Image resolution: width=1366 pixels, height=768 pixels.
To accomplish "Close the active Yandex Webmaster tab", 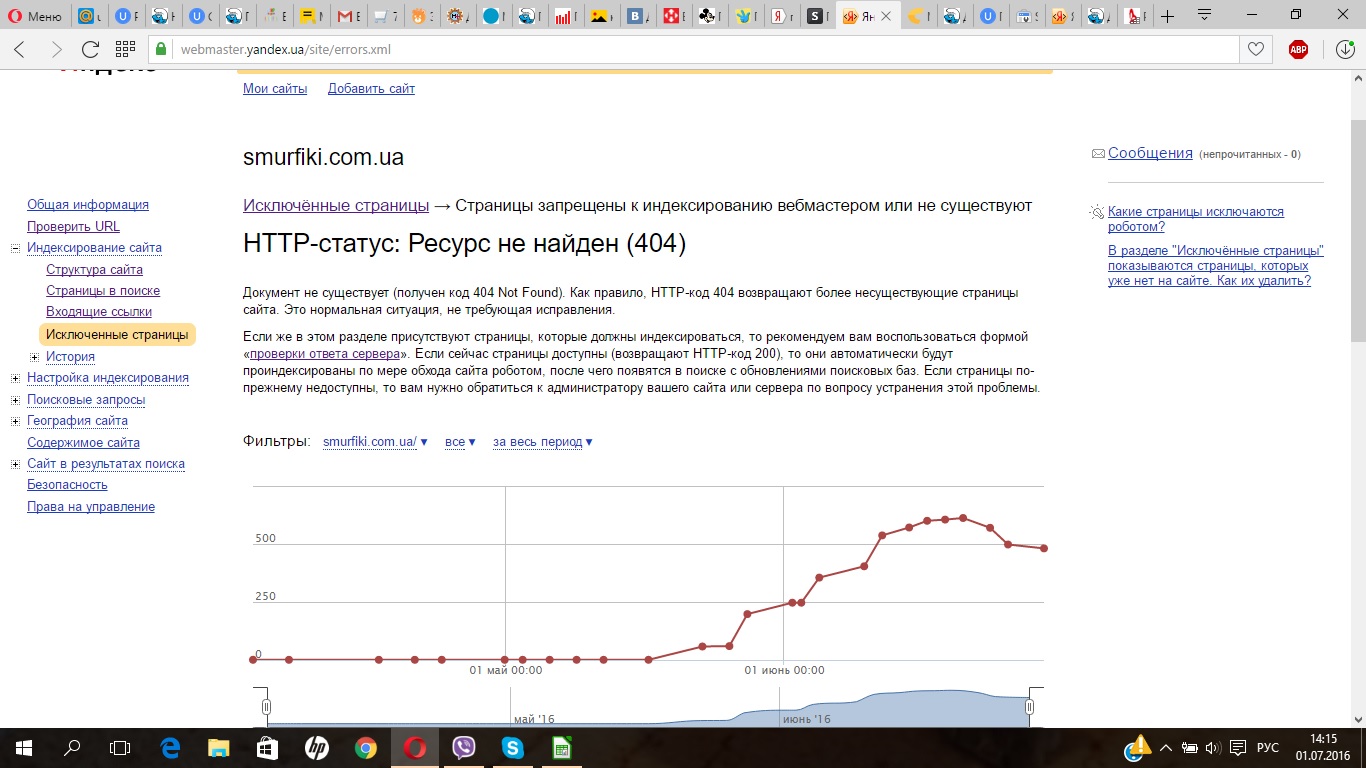I will [x=888, y=16].
